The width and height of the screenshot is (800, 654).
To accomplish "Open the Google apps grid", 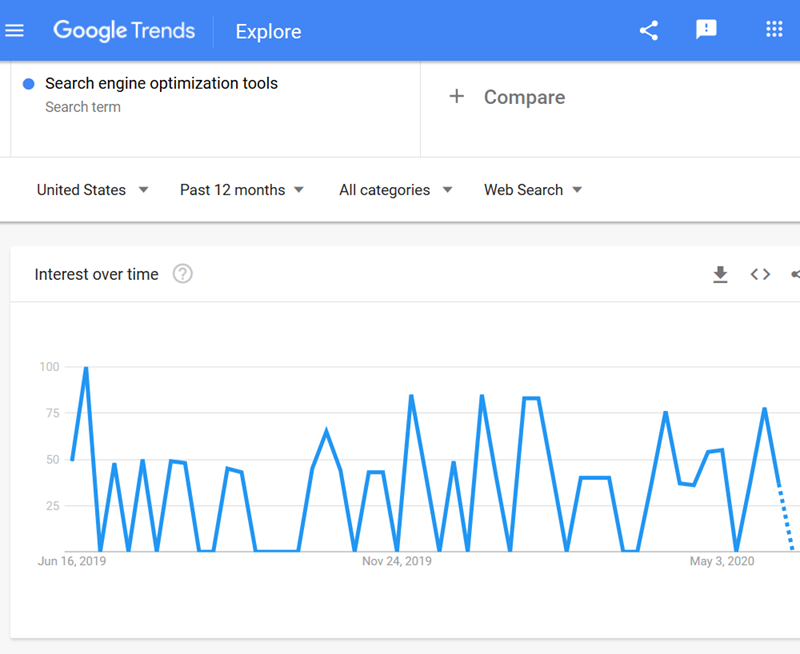I will coord(774,30).
